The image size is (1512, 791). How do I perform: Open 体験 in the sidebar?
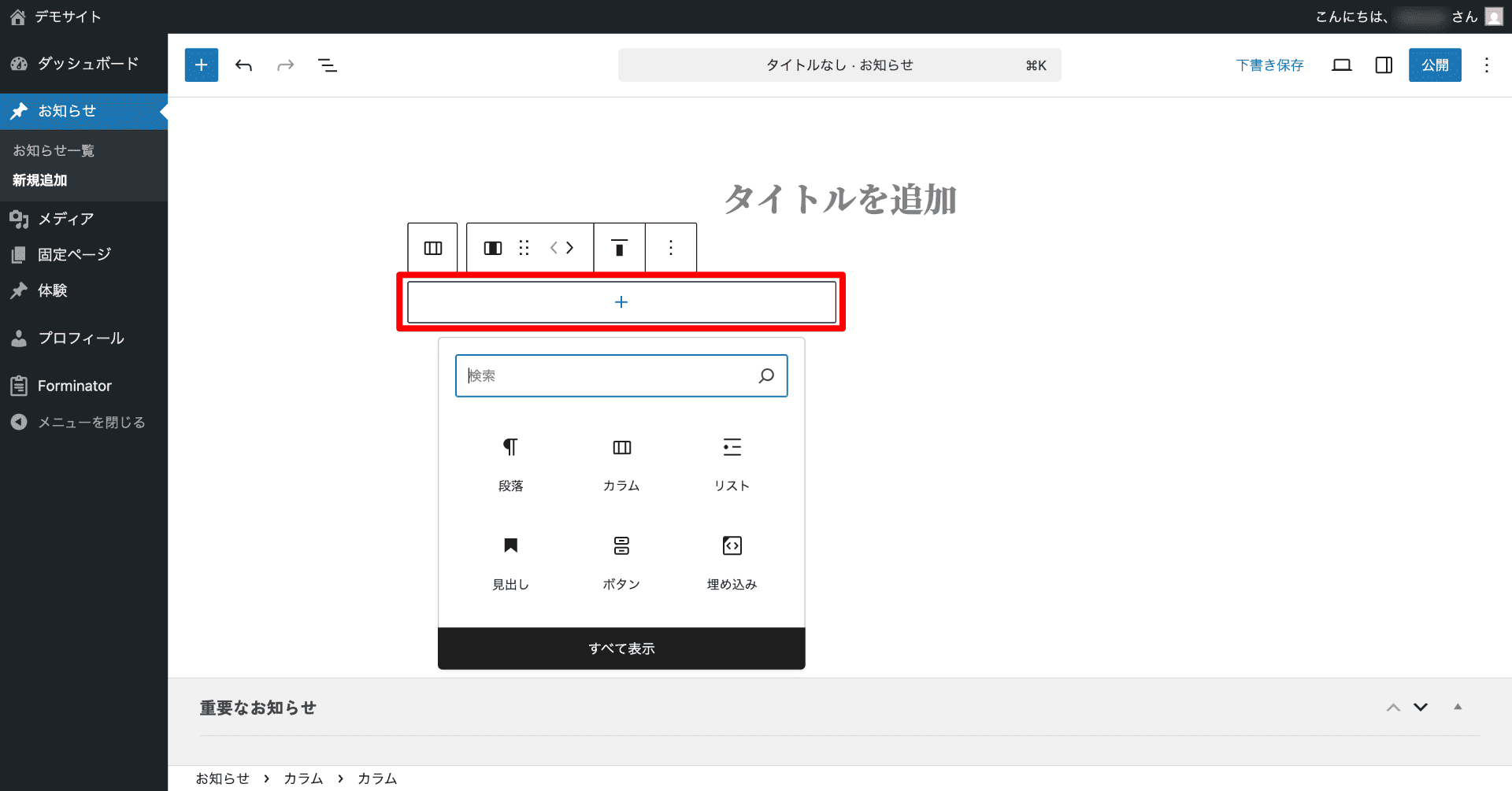(x=83, y=290)
